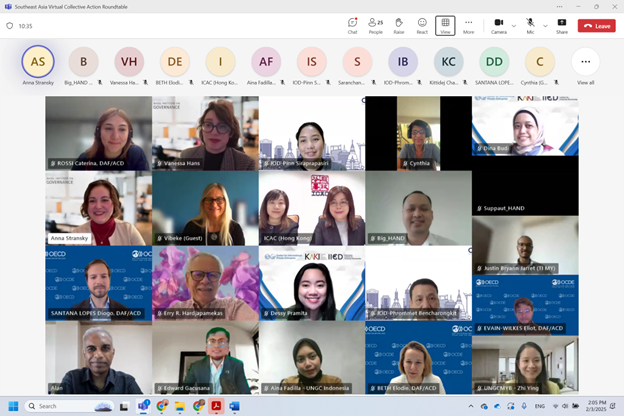Change the meeting View layout
The image size is (624, 416).
445,24
